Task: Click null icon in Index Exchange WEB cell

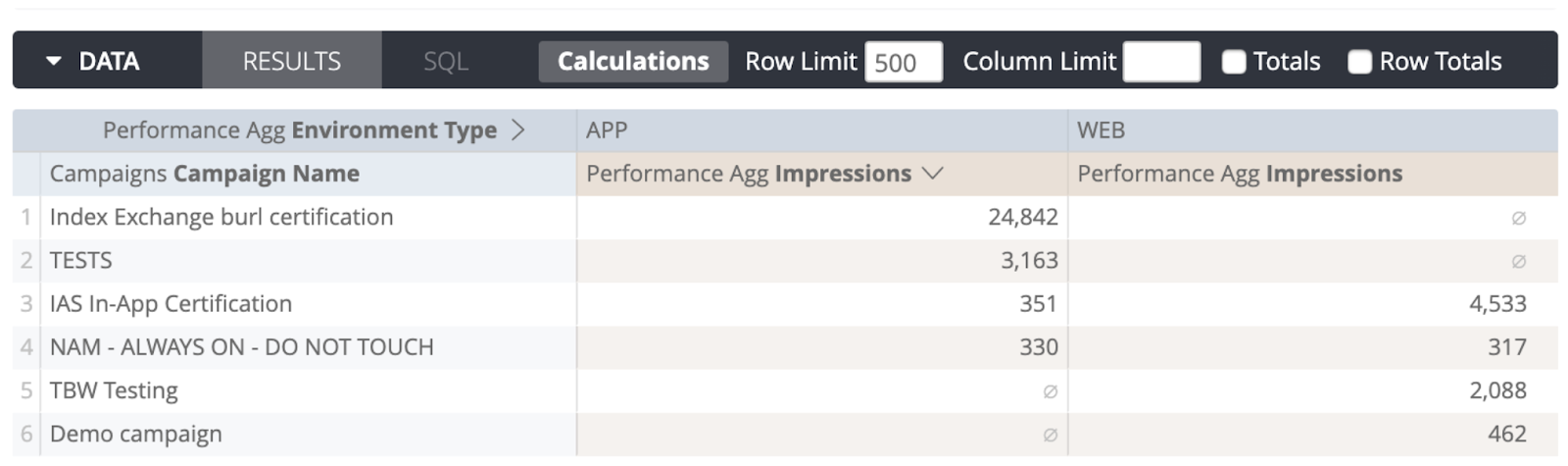Action: pos(1518,218)
